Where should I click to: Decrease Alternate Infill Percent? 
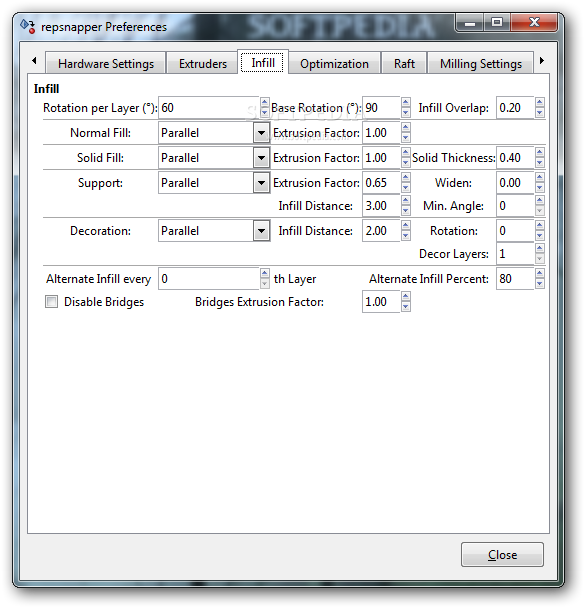[540, 283]
